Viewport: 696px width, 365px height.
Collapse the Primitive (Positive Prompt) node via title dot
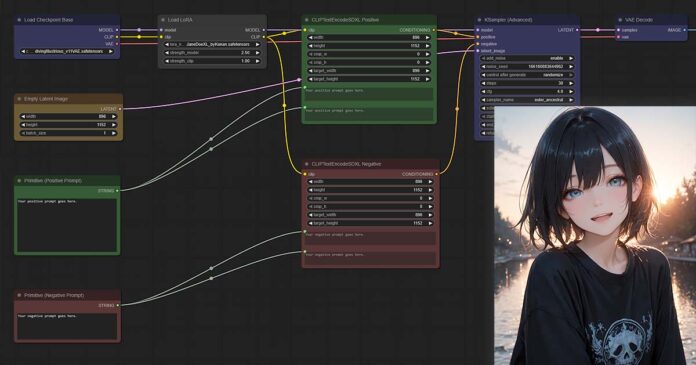19,181
